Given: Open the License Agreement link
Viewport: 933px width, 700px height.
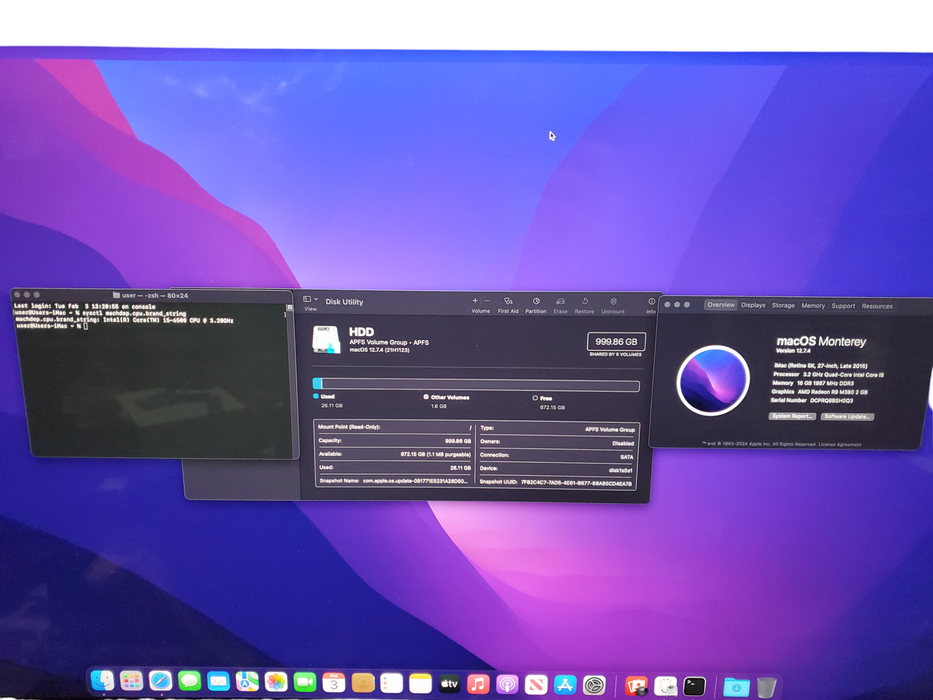Looking at the screenshot, I should tap(840, 444).
